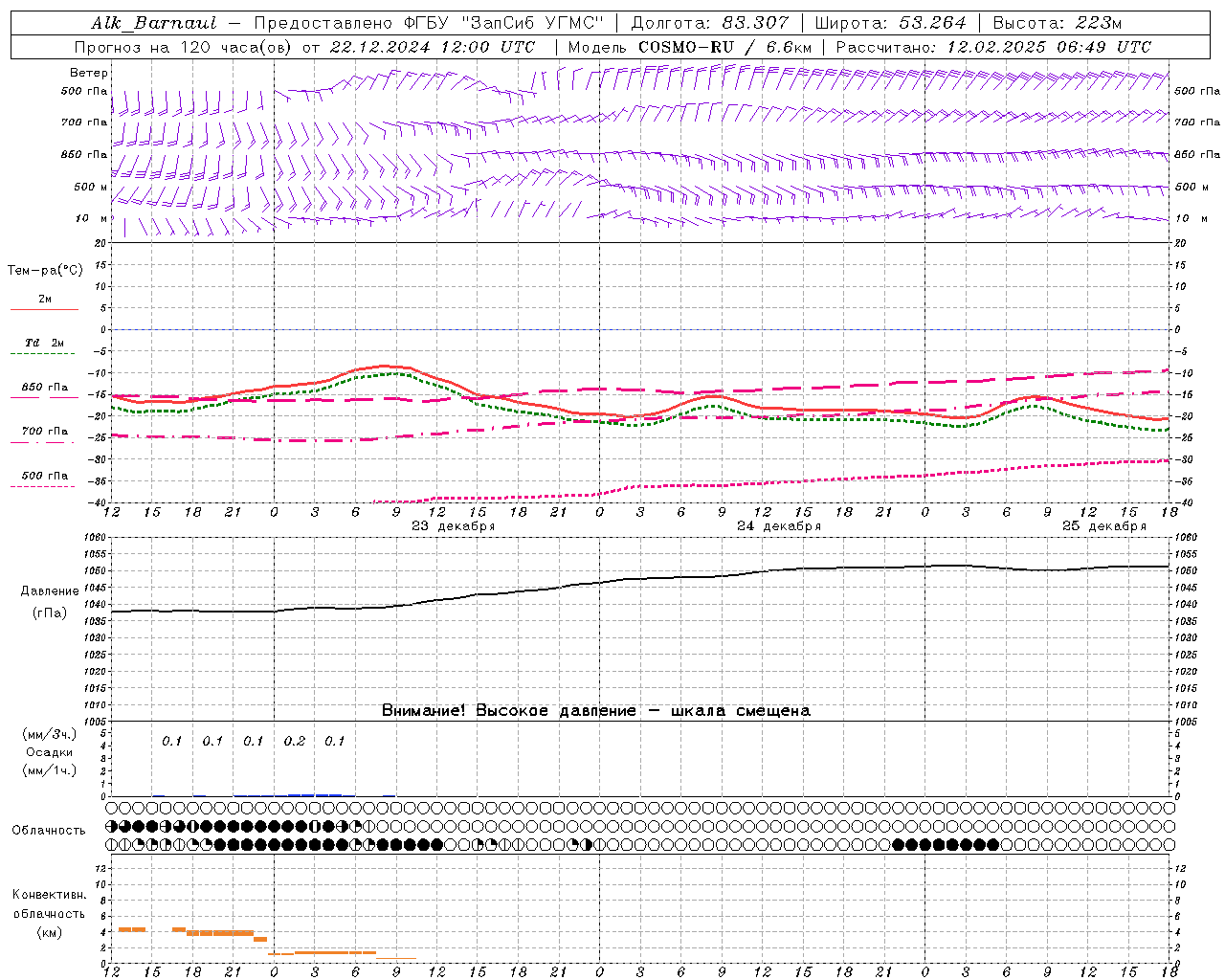Click the '500 гПа' temperature legend entry
The height and width of the screenshot is (980, 1225).
45,476
